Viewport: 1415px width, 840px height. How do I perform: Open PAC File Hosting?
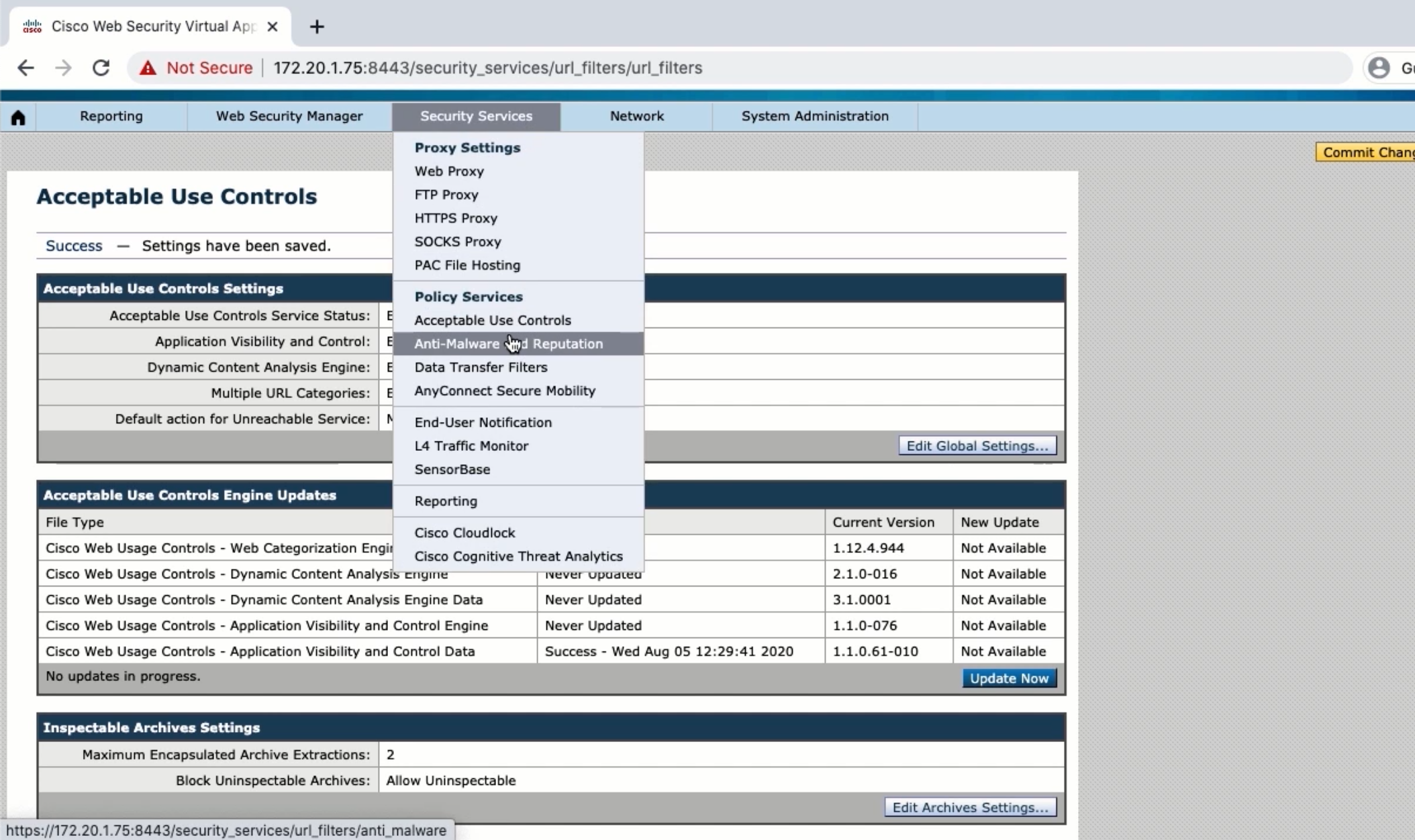(x=467, y=265)
